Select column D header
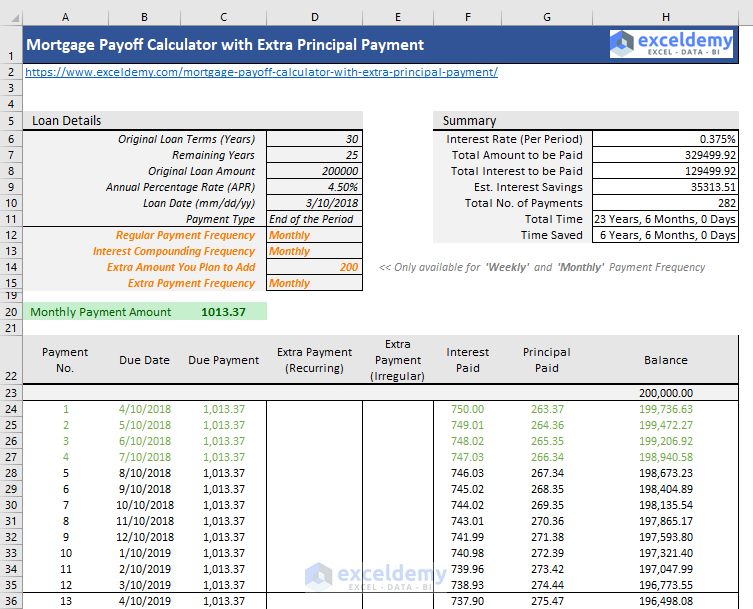 [315, 17]
